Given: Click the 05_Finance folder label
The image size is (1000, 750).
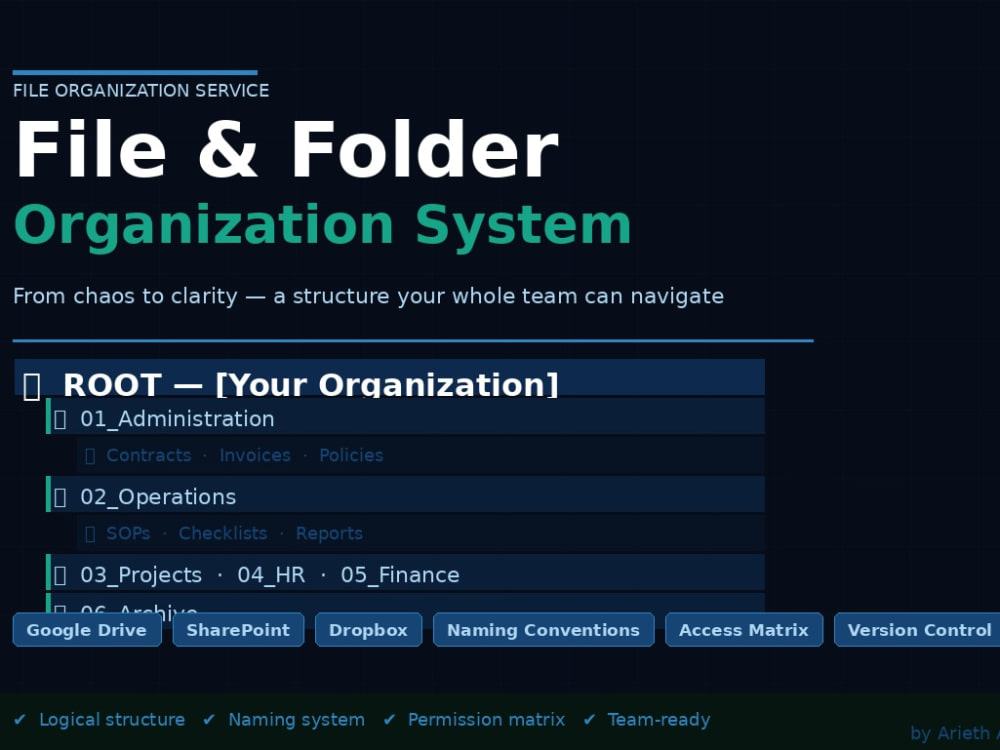Looking at the screenshot, I should (400, 575).
